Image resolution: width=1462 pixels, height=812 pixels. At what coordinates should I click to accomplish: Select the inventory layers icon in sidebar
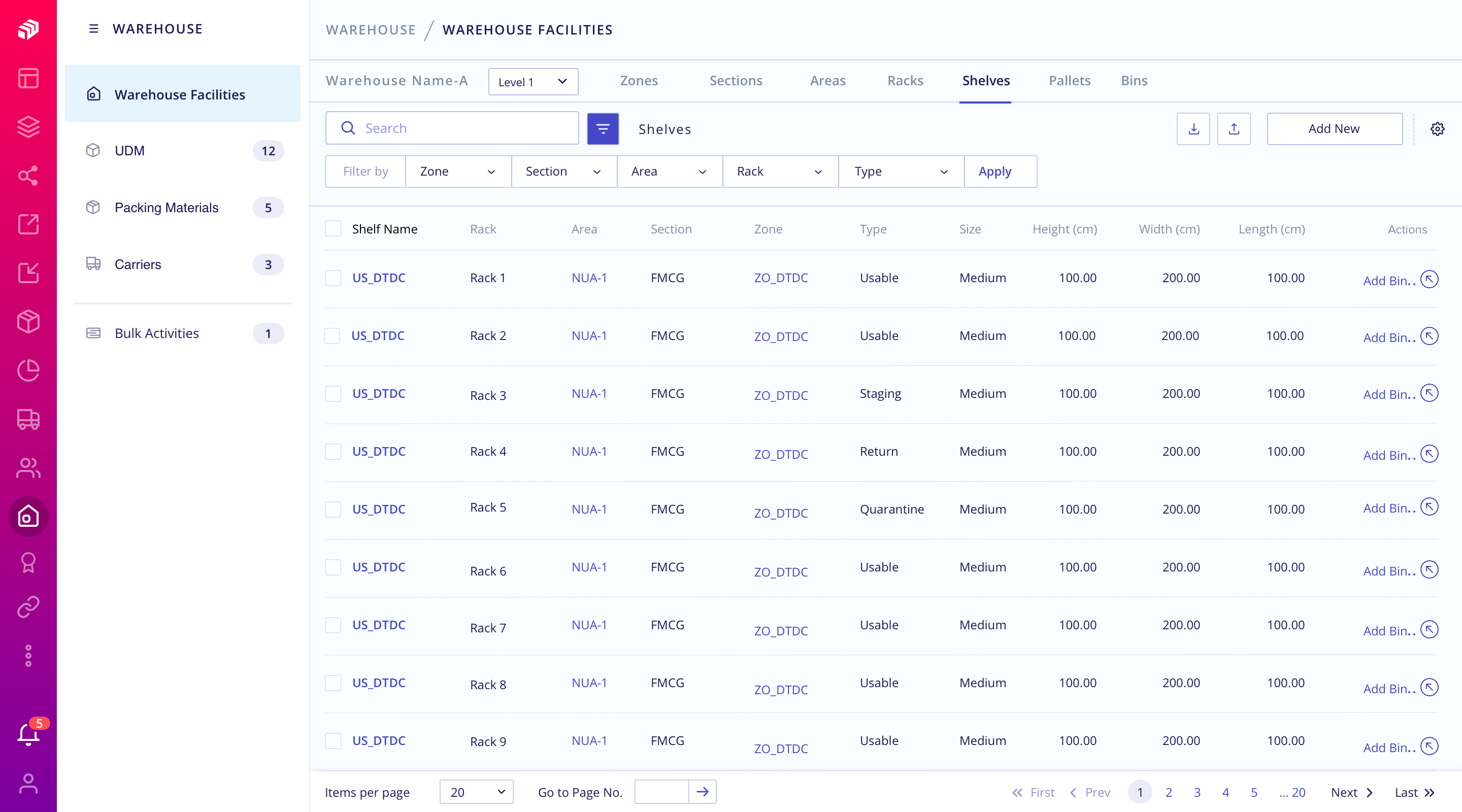(28, 126)
